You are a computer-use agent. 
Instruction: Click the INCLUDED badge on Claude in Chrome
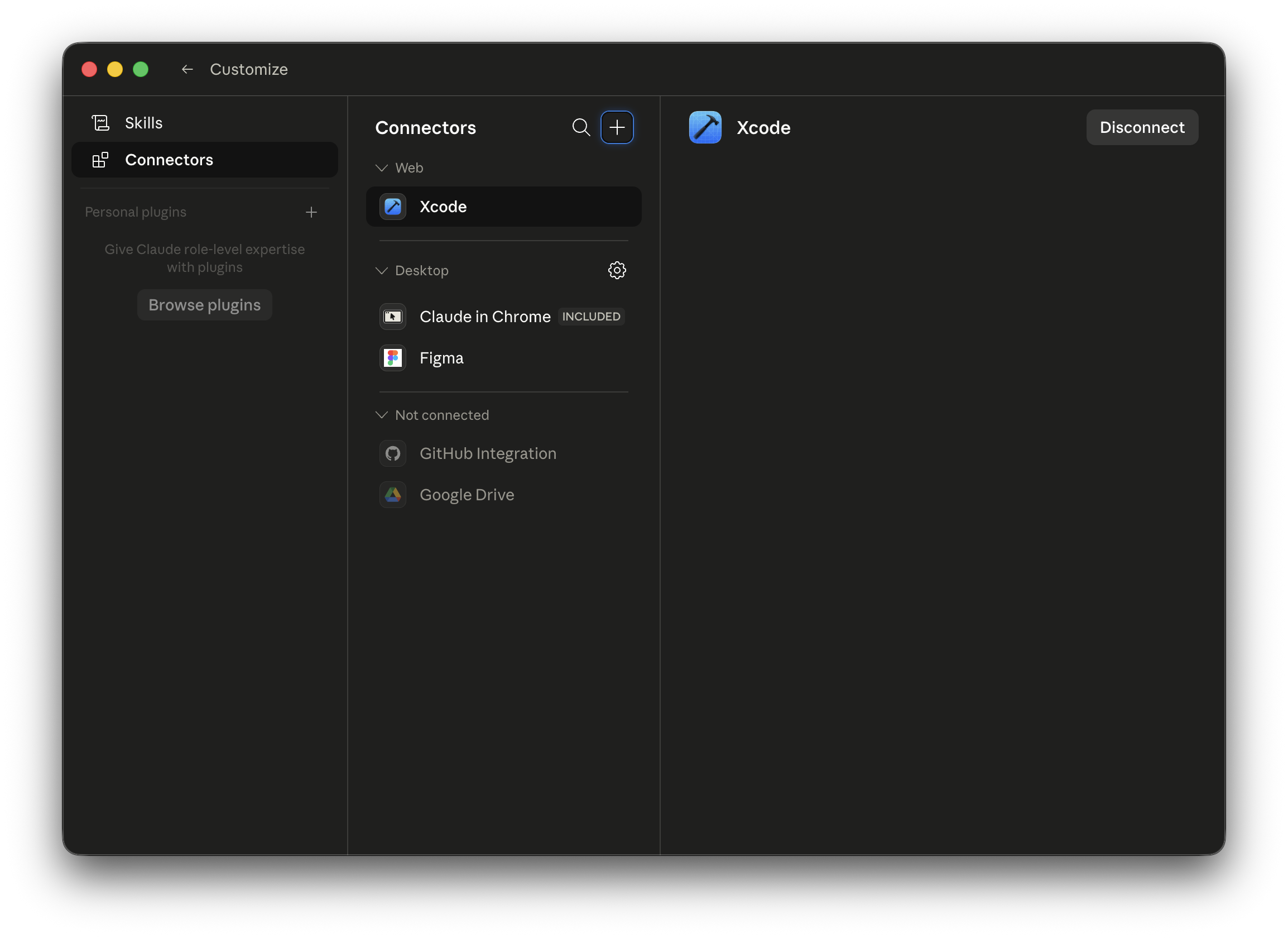pyautogui.click(x=591, y=317)
